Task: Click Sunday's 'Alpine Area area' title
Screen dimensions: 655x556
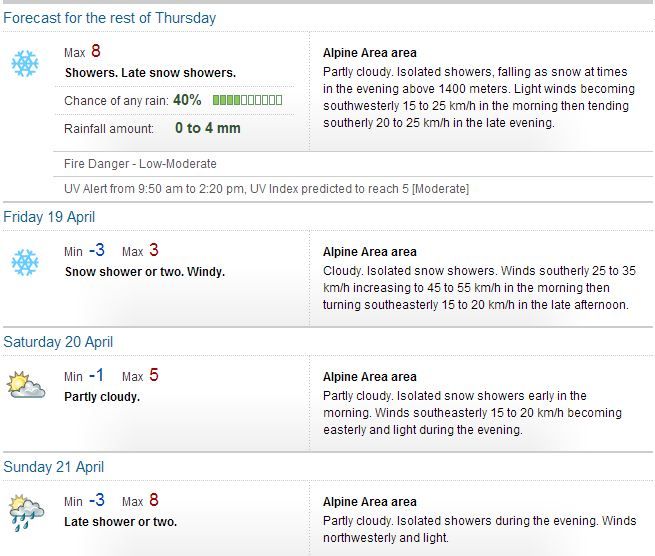Action: 370,502
